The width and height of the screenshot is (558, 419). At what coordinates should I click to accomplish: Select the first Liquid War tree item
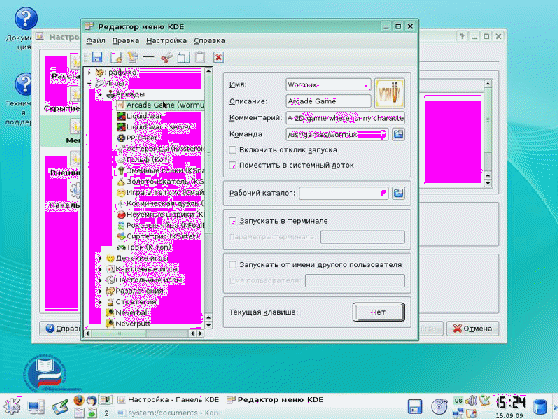pyautogui.click(x=139, y=116)
